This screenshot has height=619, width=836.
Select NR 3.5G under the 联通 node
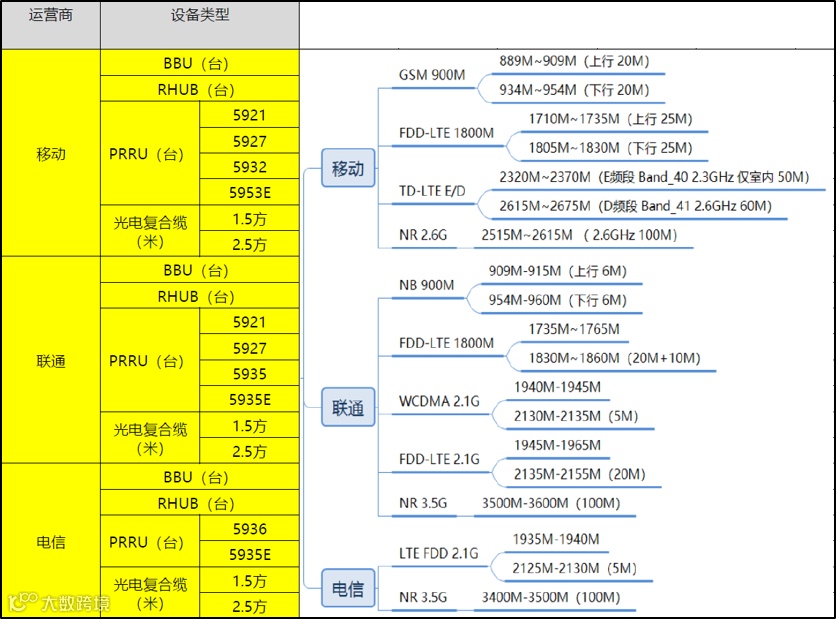[x=423, y=503]
